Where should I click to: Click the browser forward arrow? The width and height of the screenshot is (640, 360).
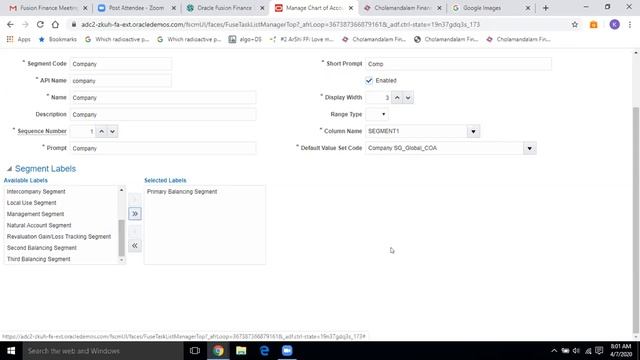click(25, 24)
